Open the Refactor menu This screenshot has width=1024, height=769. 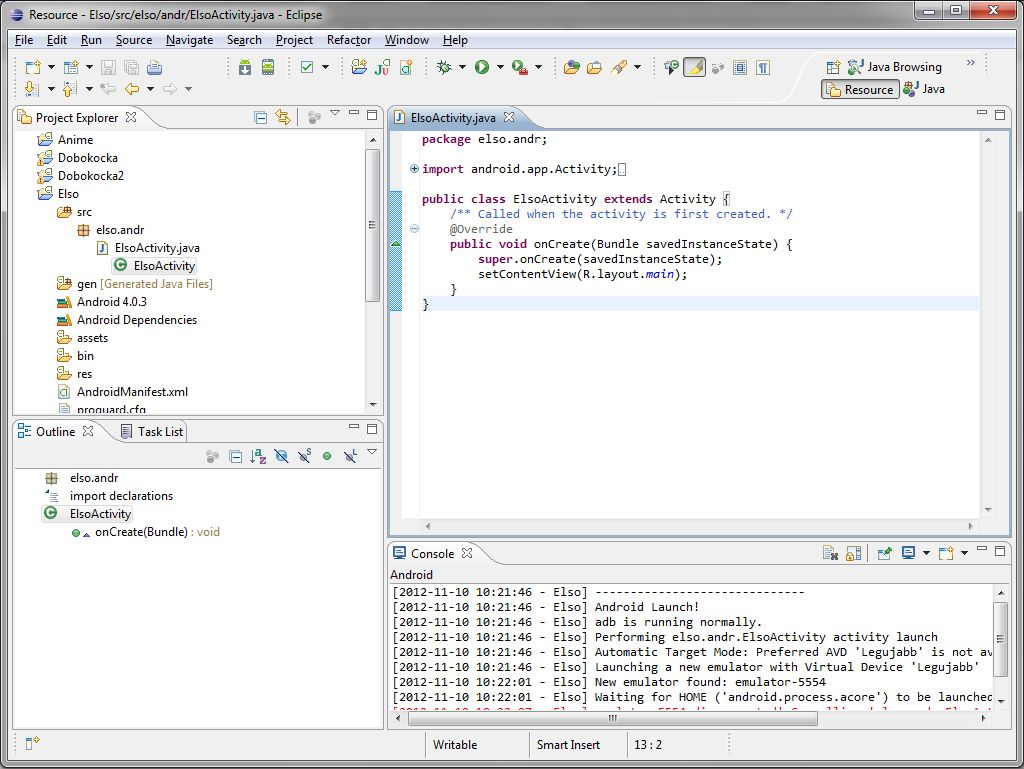point(349,40)
